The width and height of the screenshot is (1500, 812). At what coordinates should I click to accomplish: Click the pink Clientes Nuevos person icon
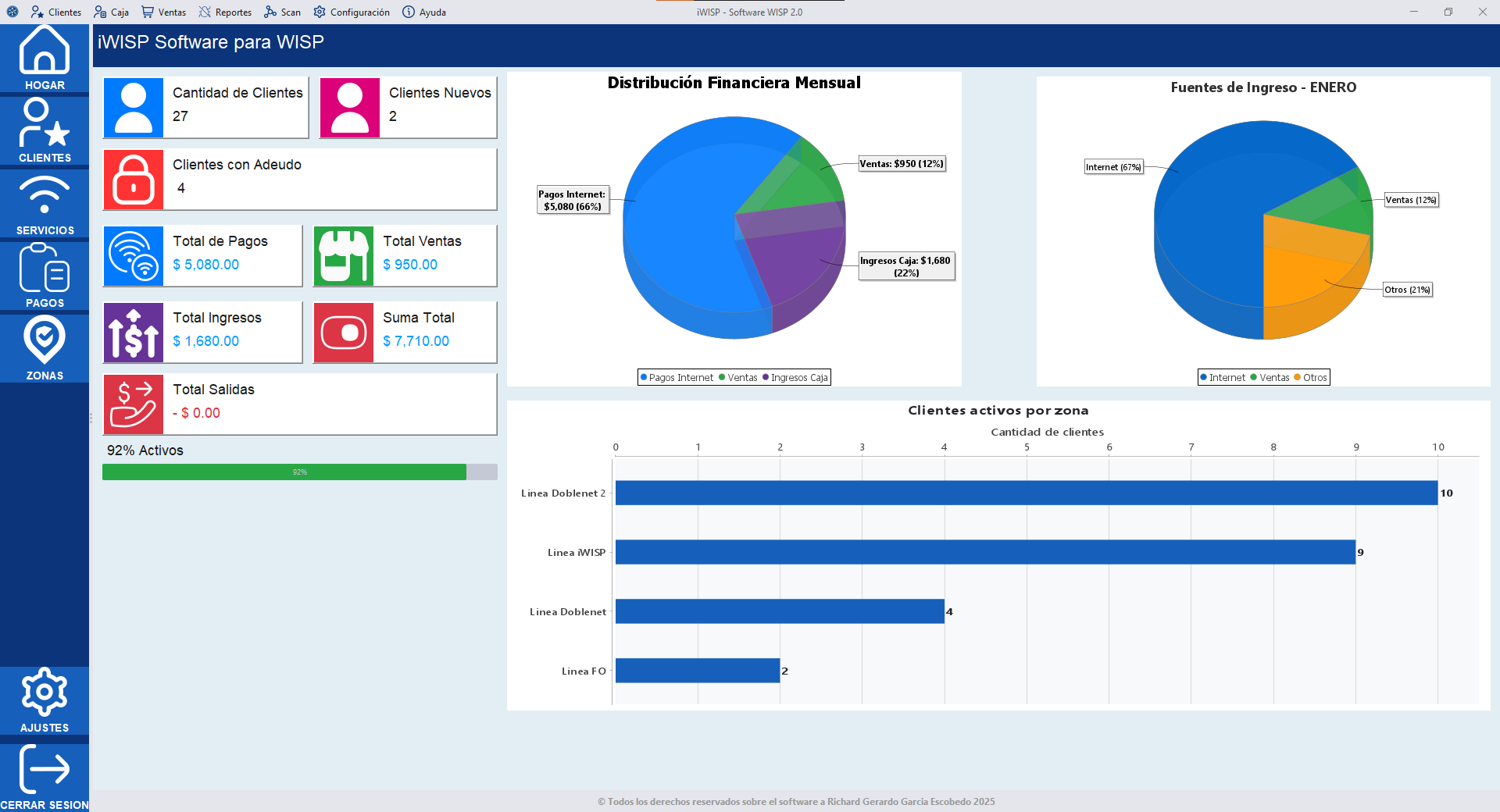350,108
